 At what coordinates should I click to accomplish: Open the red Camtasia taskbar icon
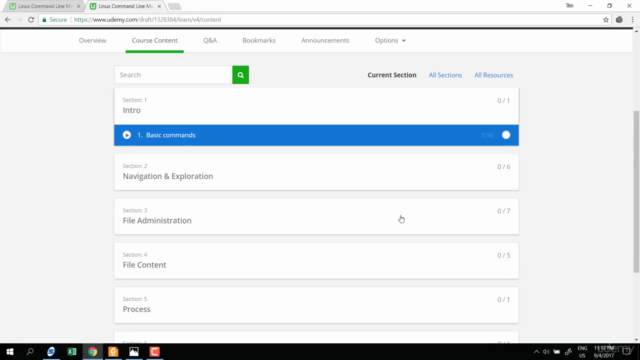(x=155, y=351)
